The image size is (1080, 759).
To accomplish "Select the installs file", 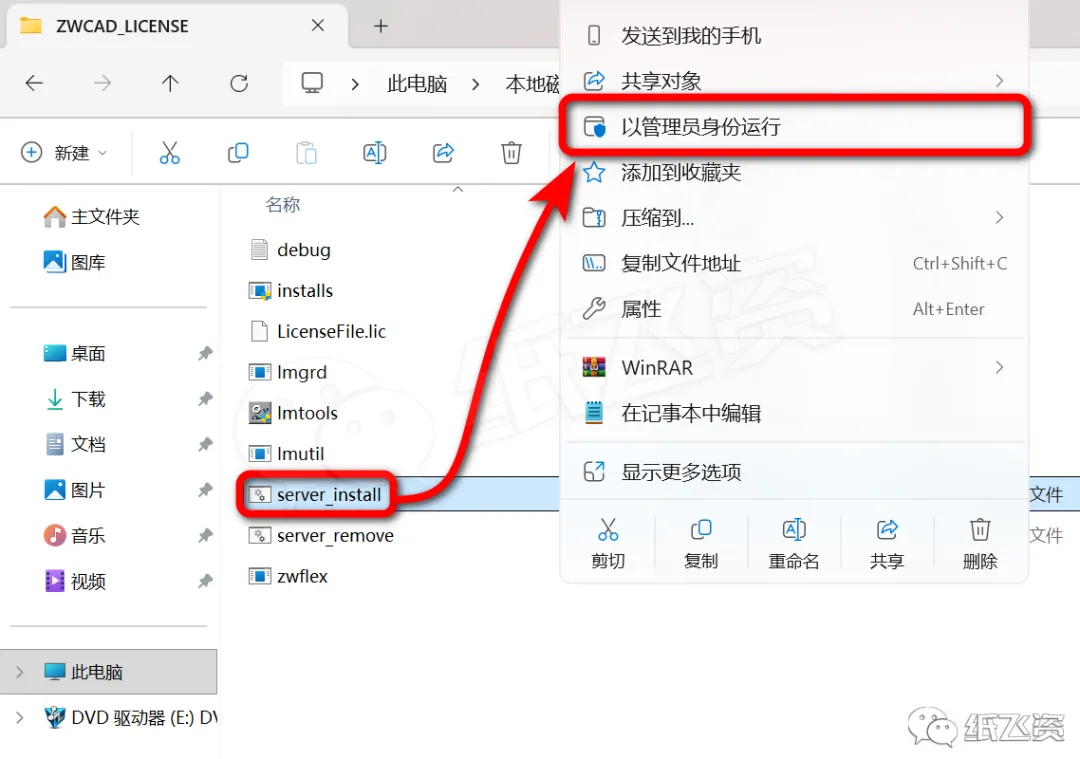I will 291,291.
